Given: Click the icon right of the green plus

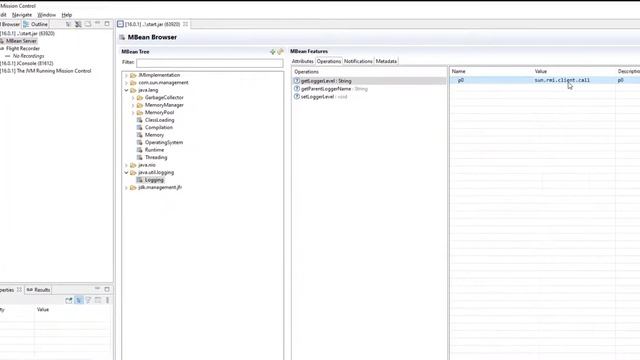Looking at the screenshot, I should click(280, 52).
